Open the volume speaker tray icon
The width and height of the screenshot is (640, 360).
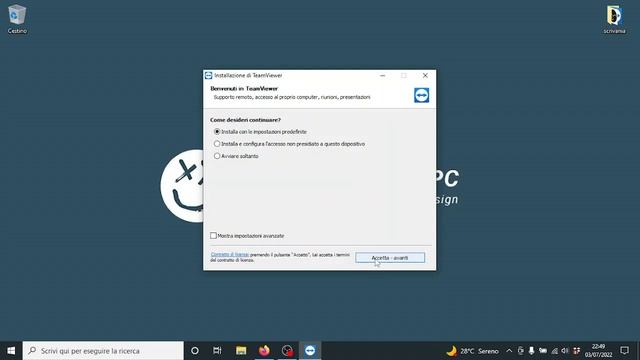[x=565, y=351]
